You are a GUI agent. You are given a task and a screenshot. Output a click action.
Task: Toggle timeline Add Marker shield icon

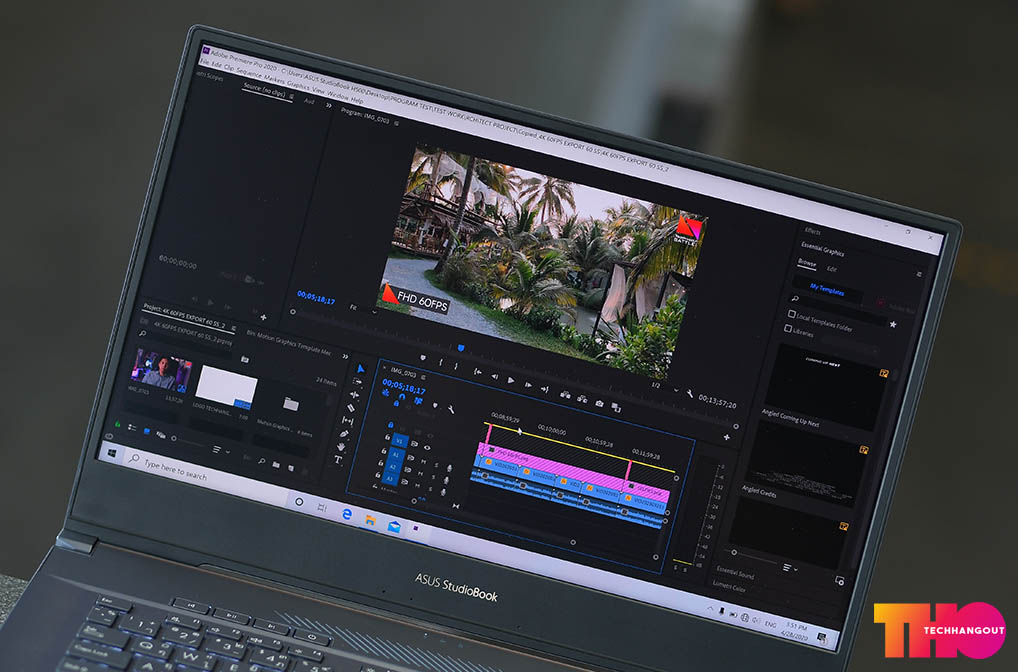[435, 406]
